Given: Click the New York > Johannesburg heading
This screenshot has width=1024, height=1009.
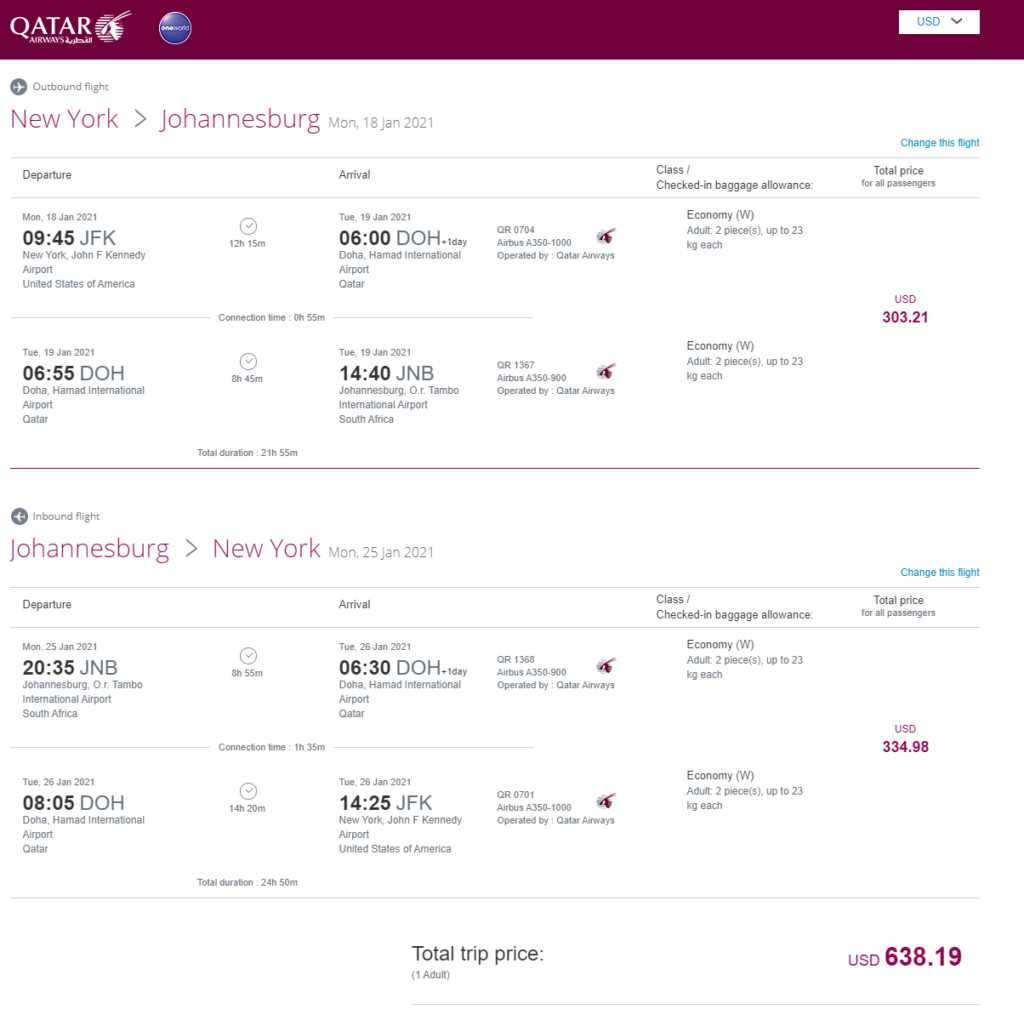Looking at the screenshot, I should pyautogui.click(x=165, y=119).
